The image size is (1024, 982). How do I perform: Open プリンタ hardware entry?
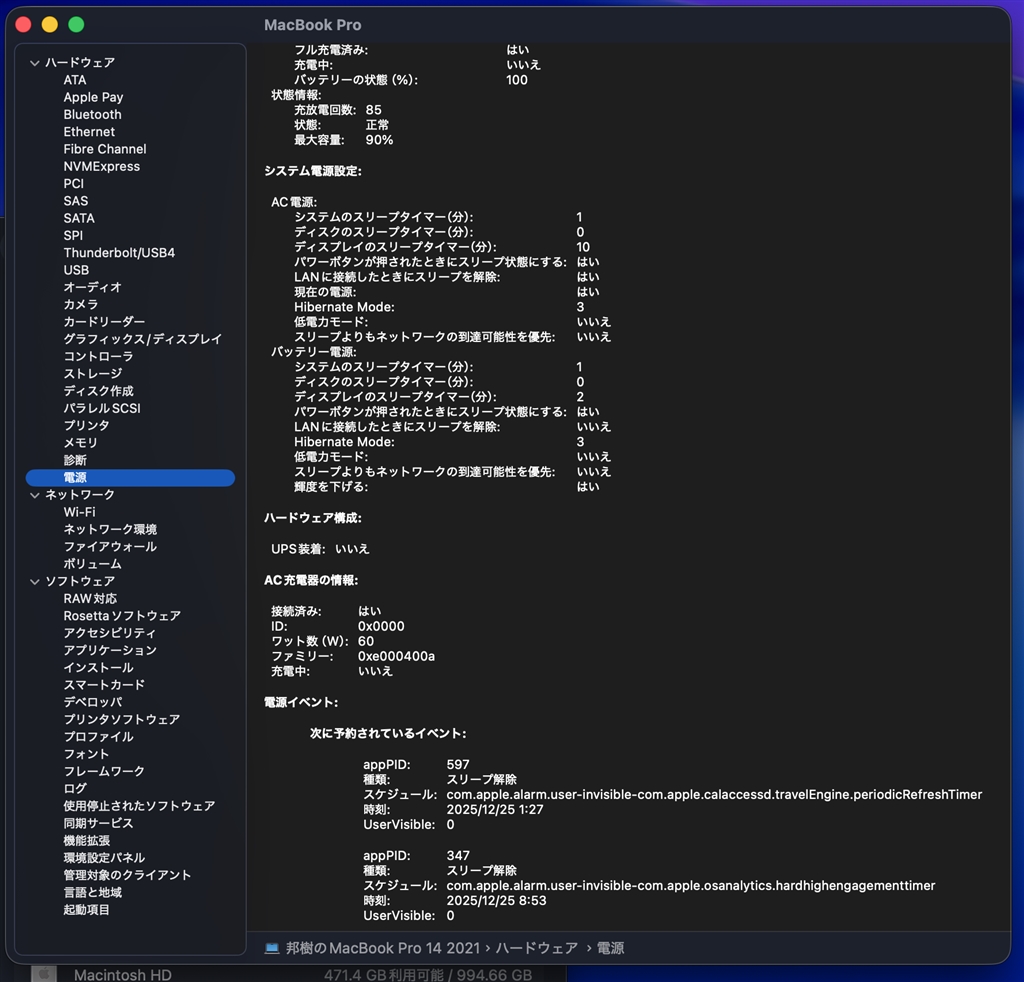tap(87, 426)
